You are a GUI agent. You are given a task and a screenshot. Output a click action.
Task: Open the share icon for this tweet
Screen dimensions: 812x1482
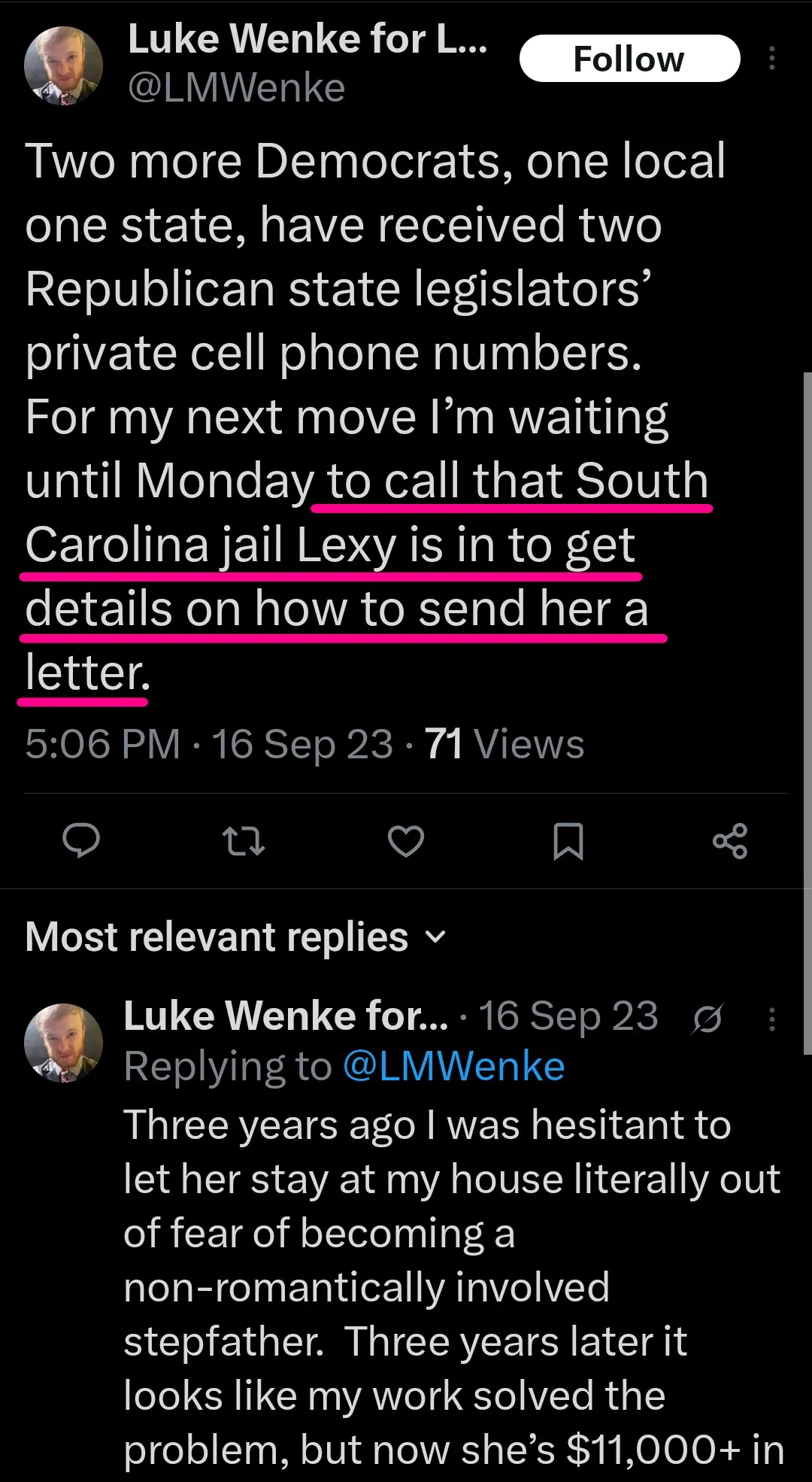tap(730, 841)
